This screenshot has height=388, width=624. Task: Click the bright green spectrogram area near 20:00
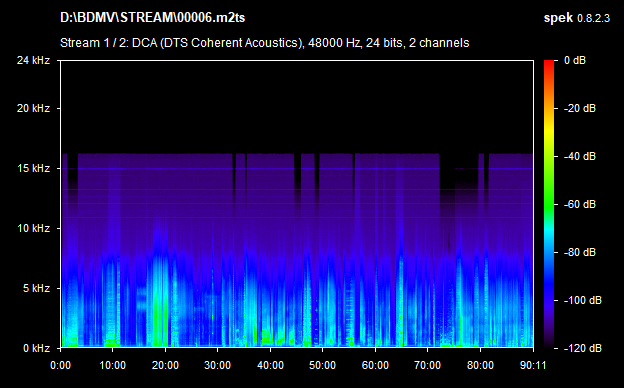[160, 318]
